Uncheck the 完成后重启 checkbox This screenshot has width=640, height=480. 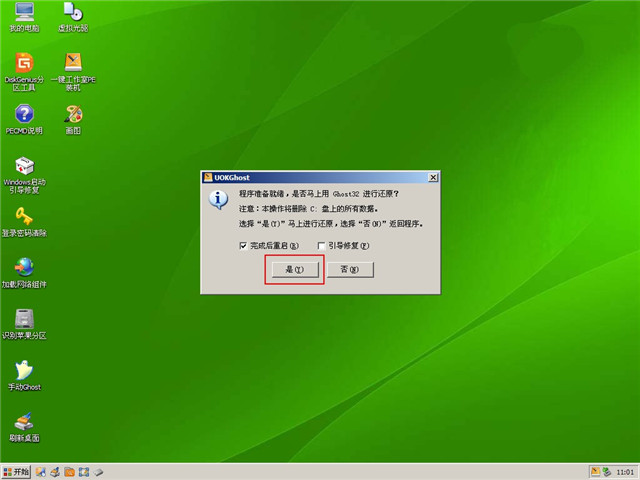click(x=243, y=245)
